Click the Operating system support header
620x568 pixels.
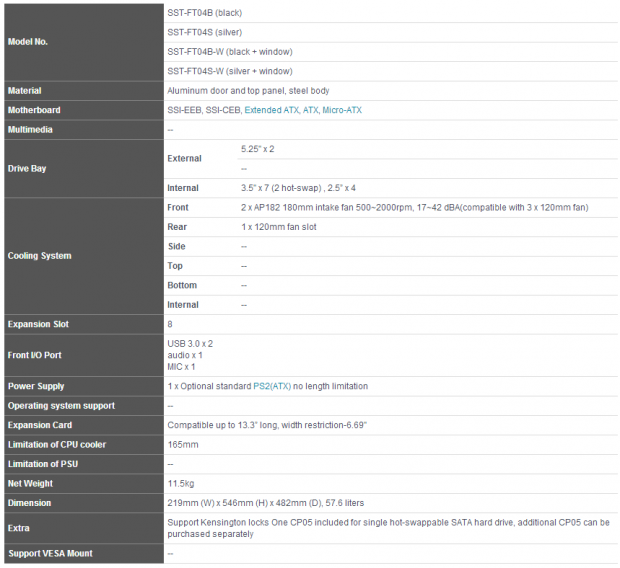[84, 405]
